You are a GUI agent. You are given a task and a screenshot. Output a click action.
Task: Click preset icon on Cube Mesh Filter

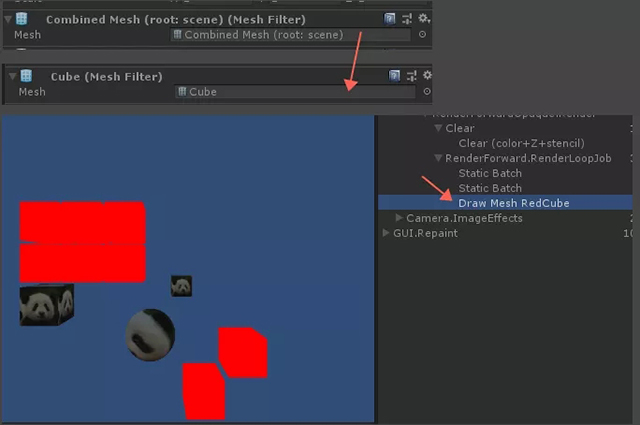click(411, 75)
